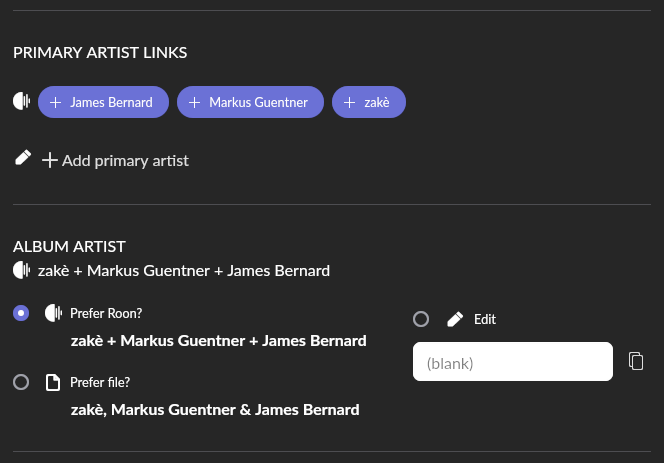Screen dimensions: 664x463
Task: Click the Prefer file artist name text
Action: pos(215,409)
